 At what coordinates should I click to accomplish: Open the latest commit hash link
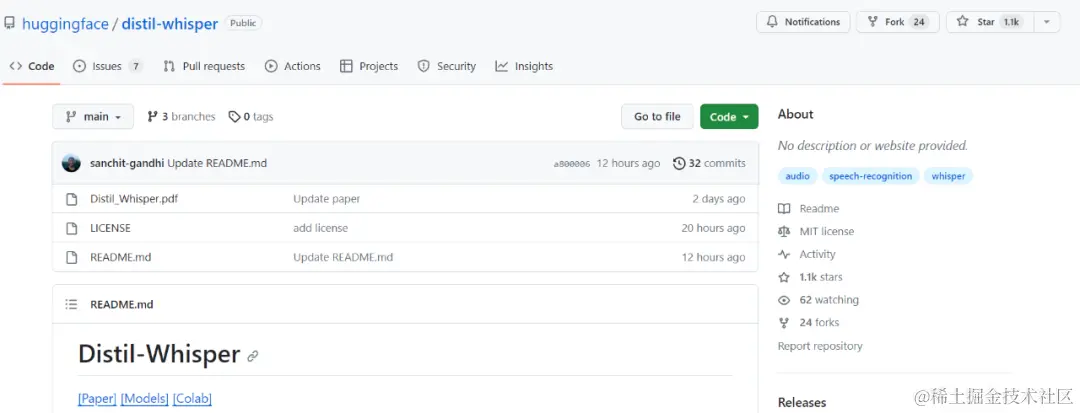tap(572, 164)
